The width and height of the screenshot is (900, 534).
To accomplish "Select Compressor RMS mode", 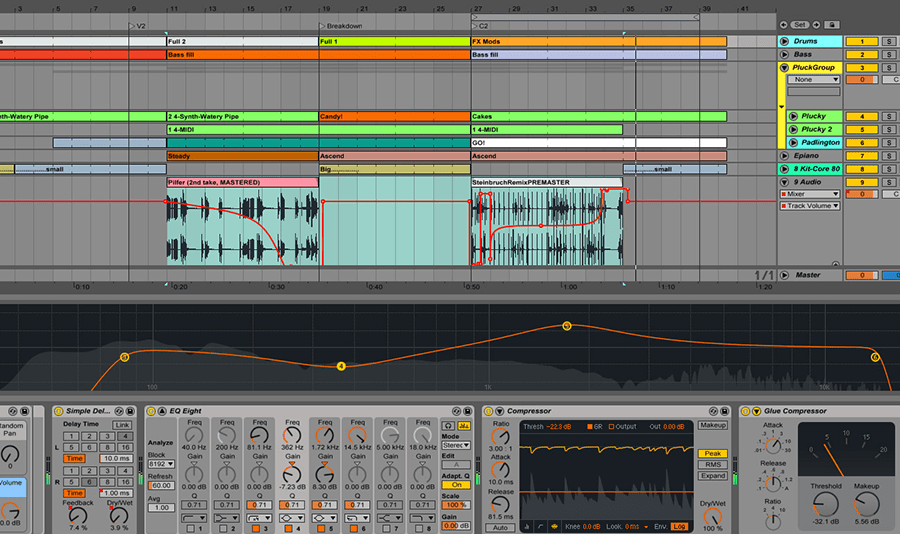I will 713,465.
